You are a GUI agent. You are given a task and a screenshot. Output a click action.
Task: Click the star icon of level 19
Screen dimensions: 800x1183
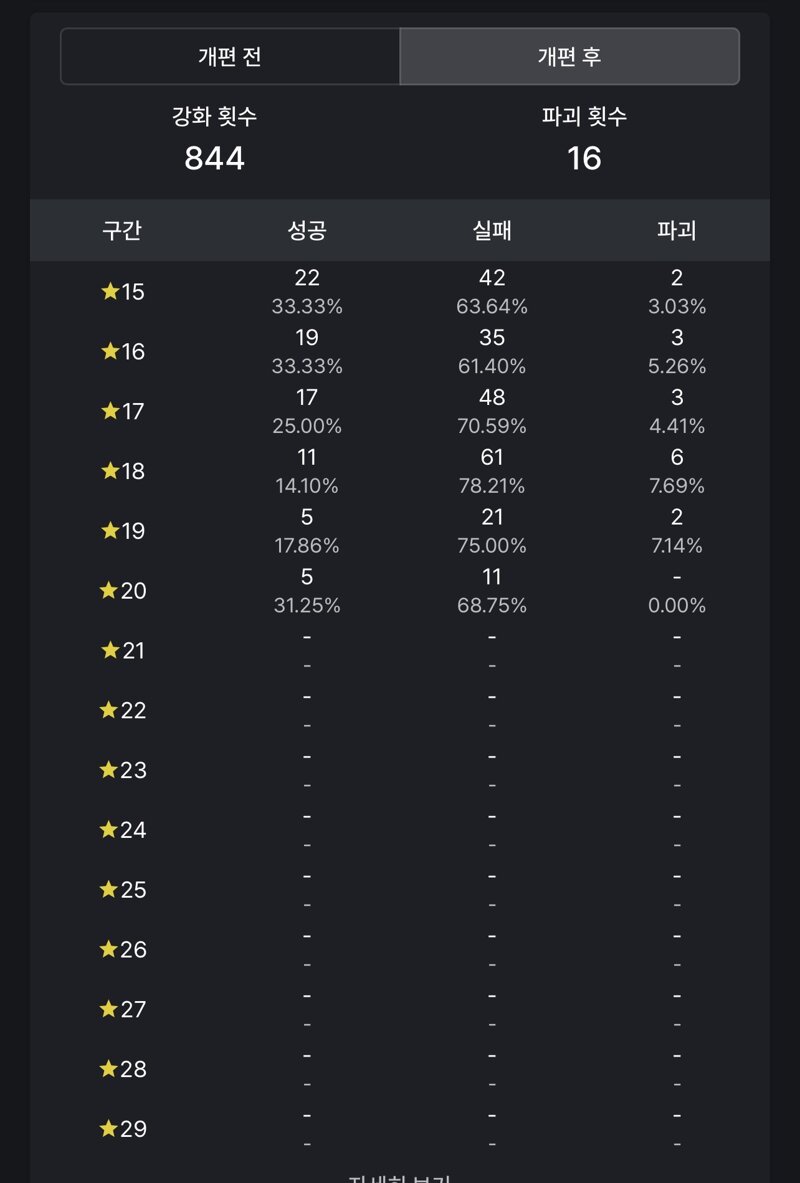tap(110, 530)
